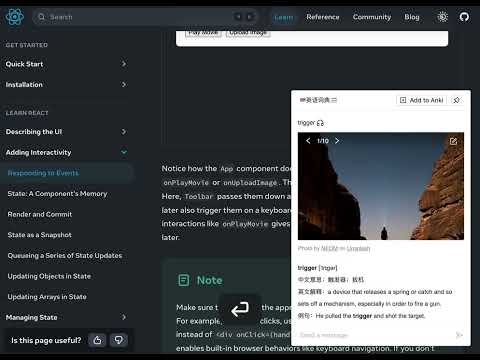Screen dimensions: 480x360
Task: Open the Installation page
Action: [x=24, y=85]
